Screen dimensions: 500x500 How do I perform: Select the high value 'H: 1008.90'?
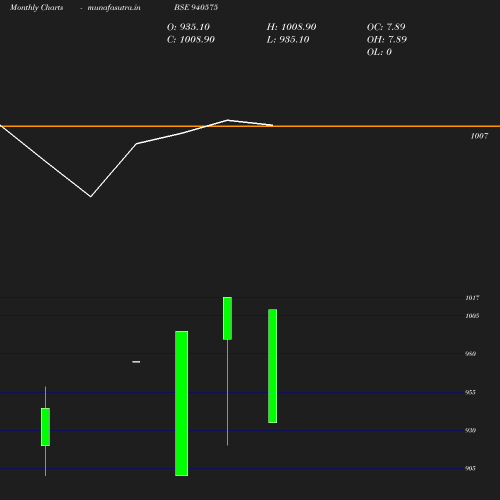pyautogui.click(x=291, y=27)
